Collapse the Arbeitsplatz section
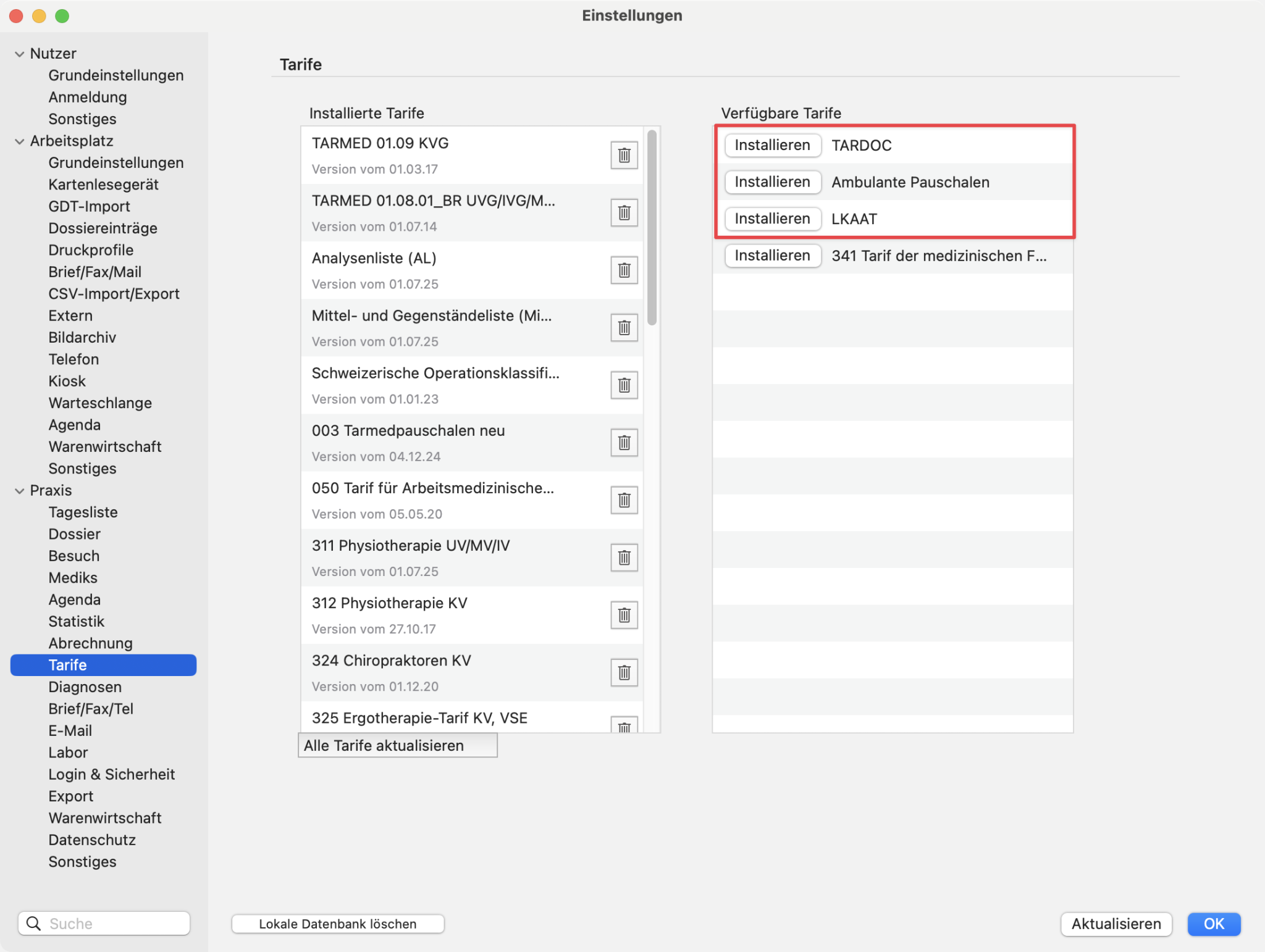Image resolution: width=1265 pixels, height=952 pixels. (x=20, y=141)
